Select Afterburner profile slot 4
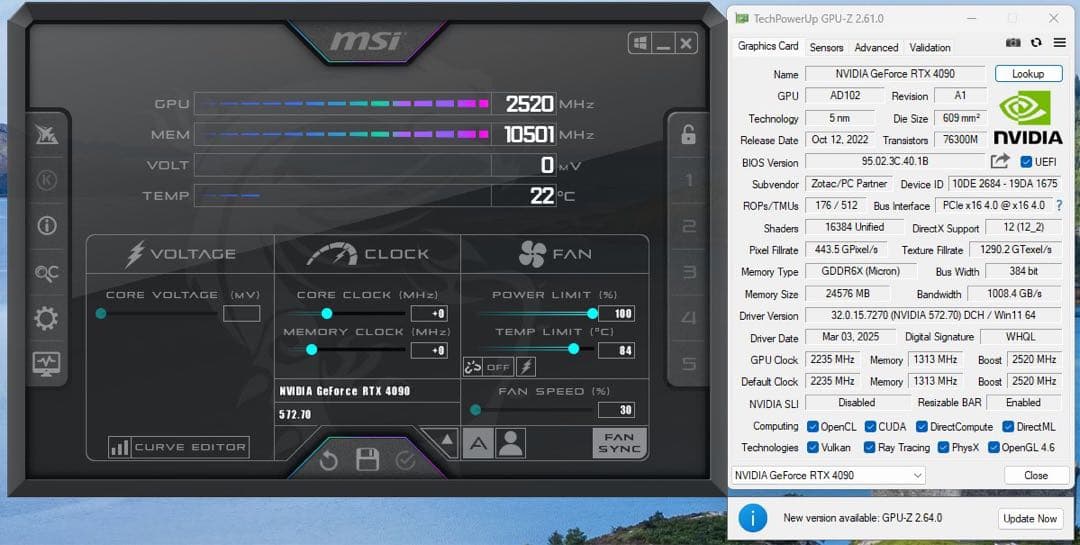 tap(688, 318)
